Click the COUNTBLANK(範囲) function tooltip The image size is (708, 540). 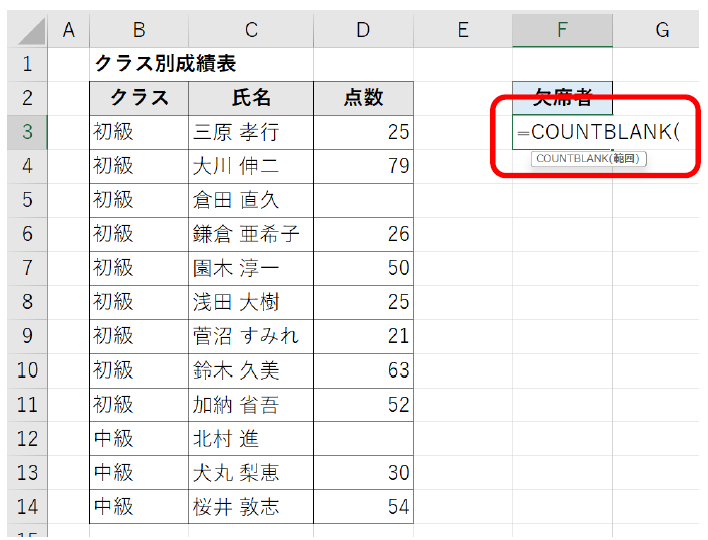[589, 159]
